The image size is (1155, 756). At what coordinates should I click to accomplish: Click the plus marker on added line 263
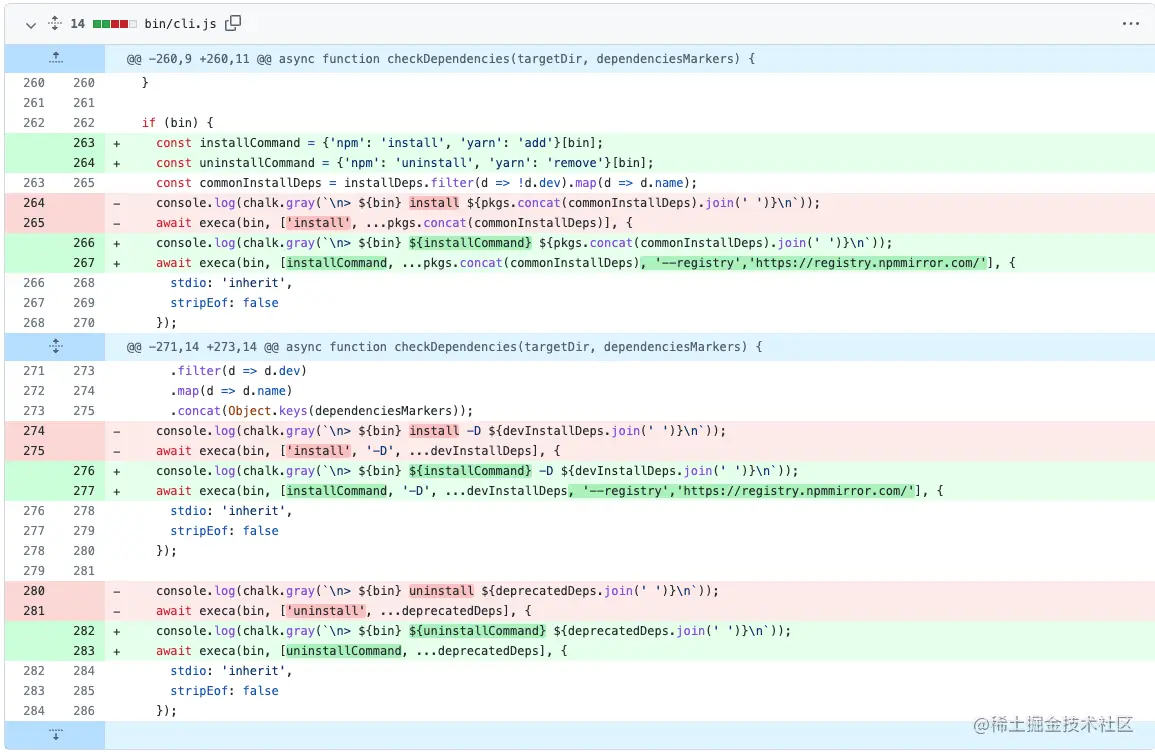click(x=116, y=142)
